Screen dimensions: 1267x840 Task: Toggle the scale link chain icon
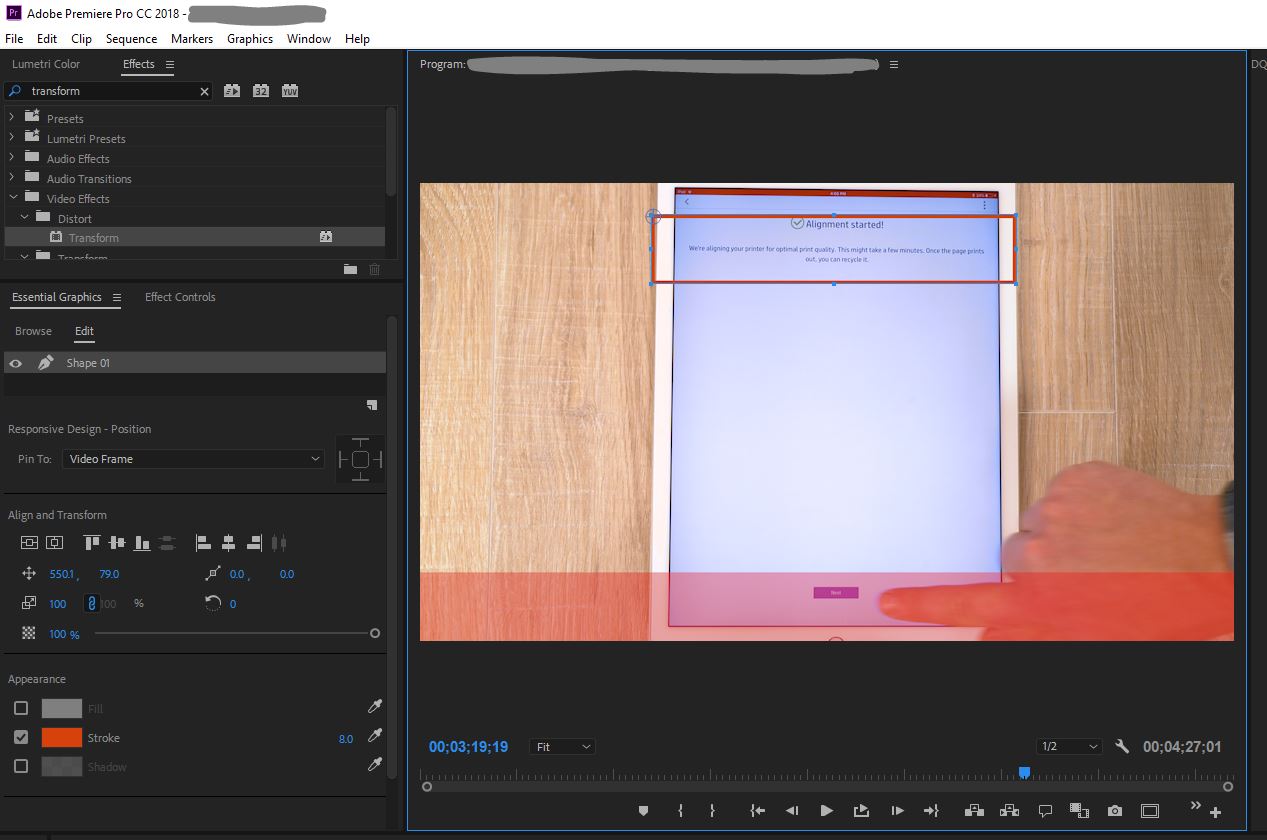pos(92,603)
